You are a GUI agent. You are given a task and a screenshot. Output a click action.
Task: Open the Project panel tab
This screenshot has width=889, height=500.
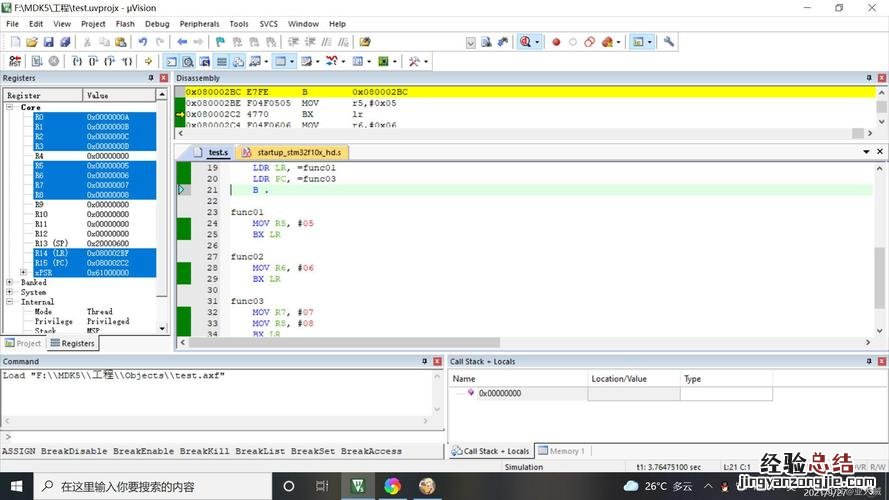point(23,343)
